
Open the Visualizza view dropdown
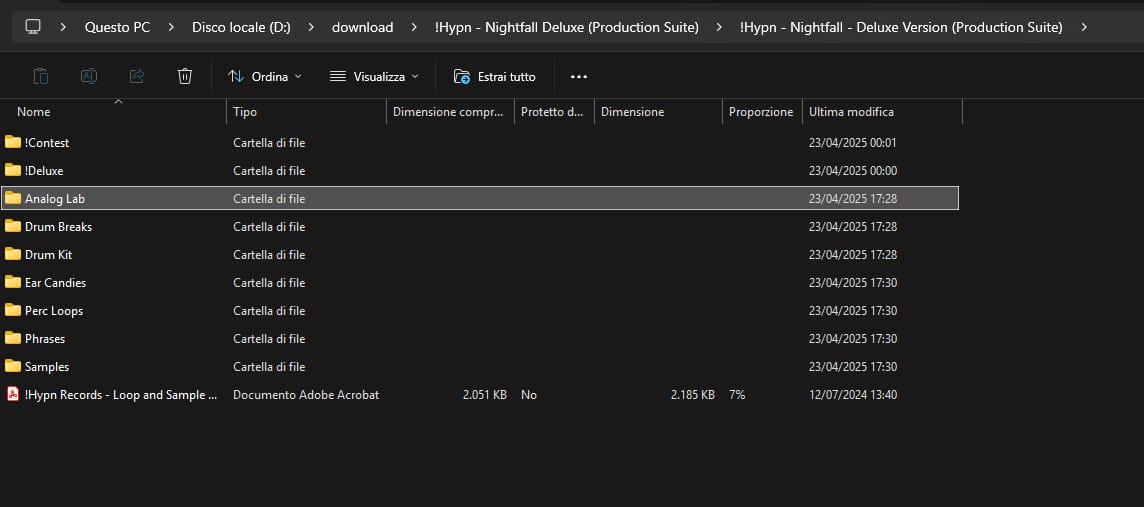(x=374, y=77)
